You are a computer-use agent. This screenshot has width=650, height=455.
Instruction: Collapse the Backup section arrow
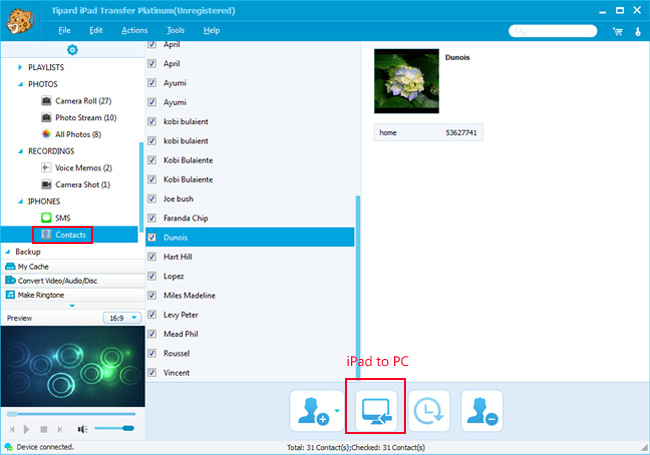7,252
